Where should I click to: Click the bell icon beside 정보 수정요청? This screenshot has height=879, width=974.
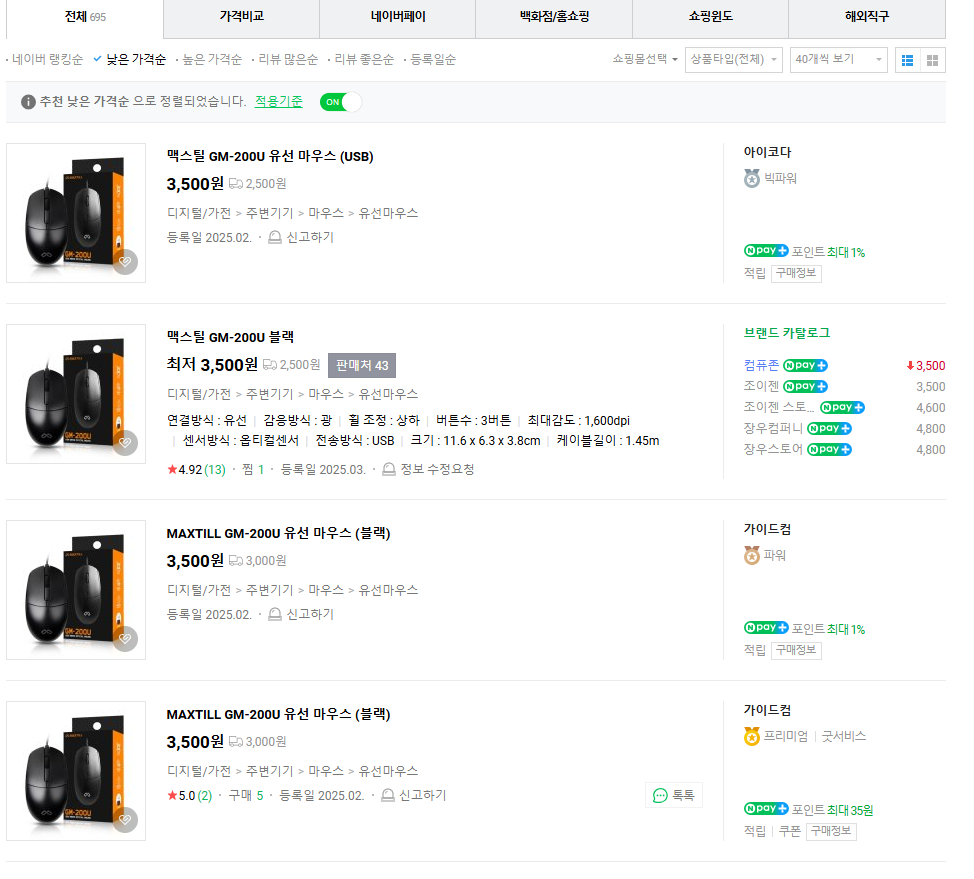[389, 470]
